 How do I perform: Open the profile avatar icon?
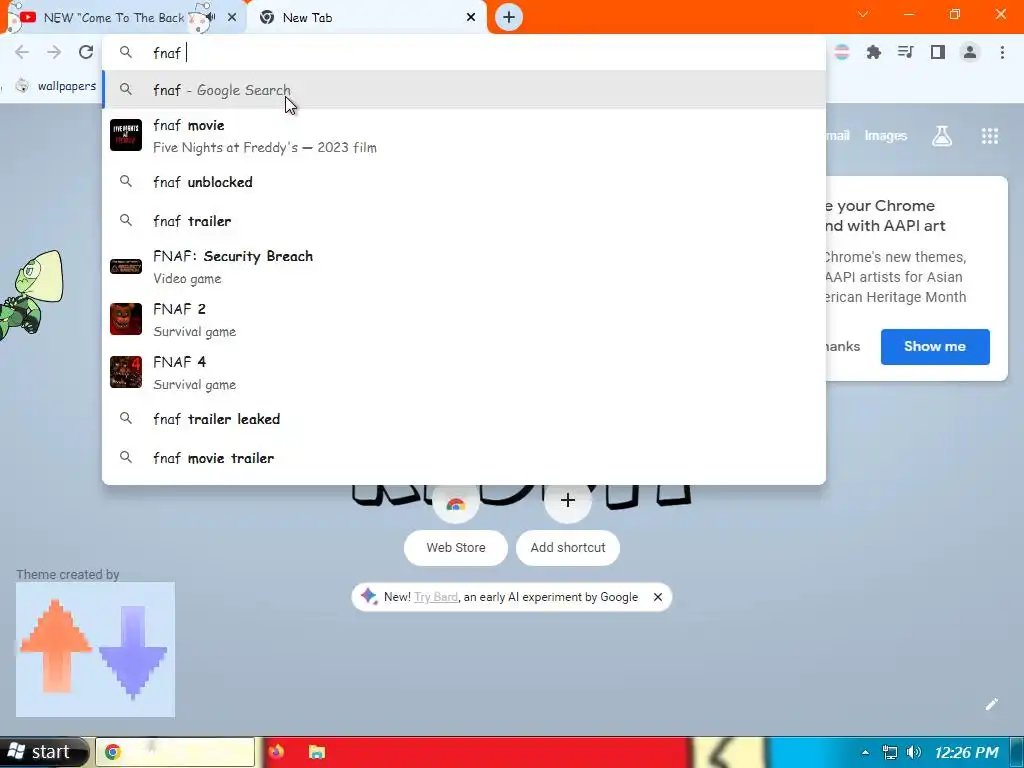pos(970,52)
